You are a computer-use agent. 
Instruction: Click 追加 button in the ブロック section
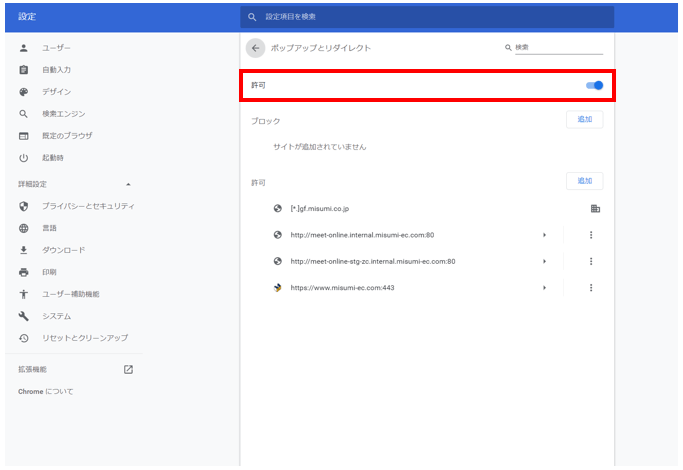click(x=584, y=120)
